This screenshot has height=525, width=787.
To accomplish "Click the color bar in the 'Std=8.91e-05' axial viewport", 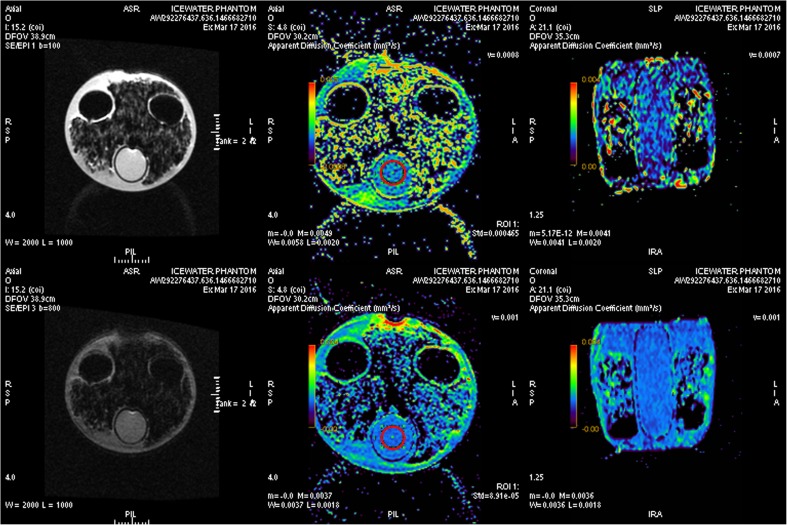I will point(312,386).
